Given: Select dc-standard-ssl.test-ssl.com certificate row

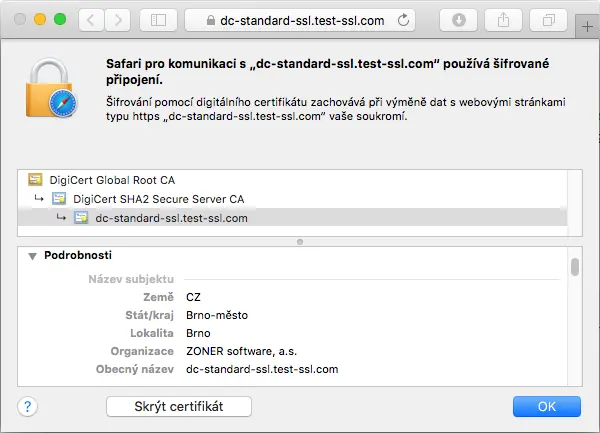Looking at the screenshot, I should click(x=292, y=218).
